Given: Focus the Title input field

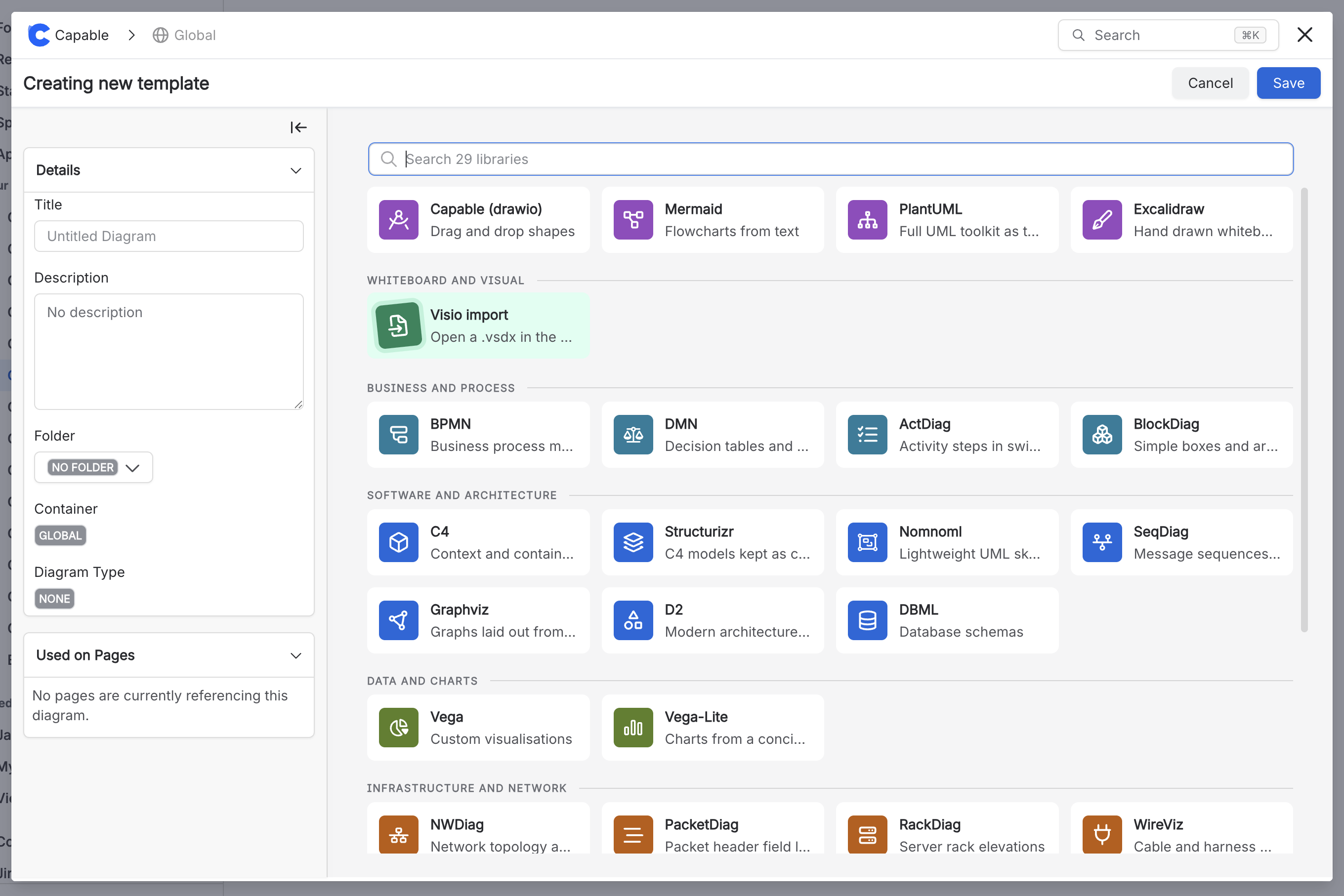Looking at the screenshot, I should (x=168, y=236).
